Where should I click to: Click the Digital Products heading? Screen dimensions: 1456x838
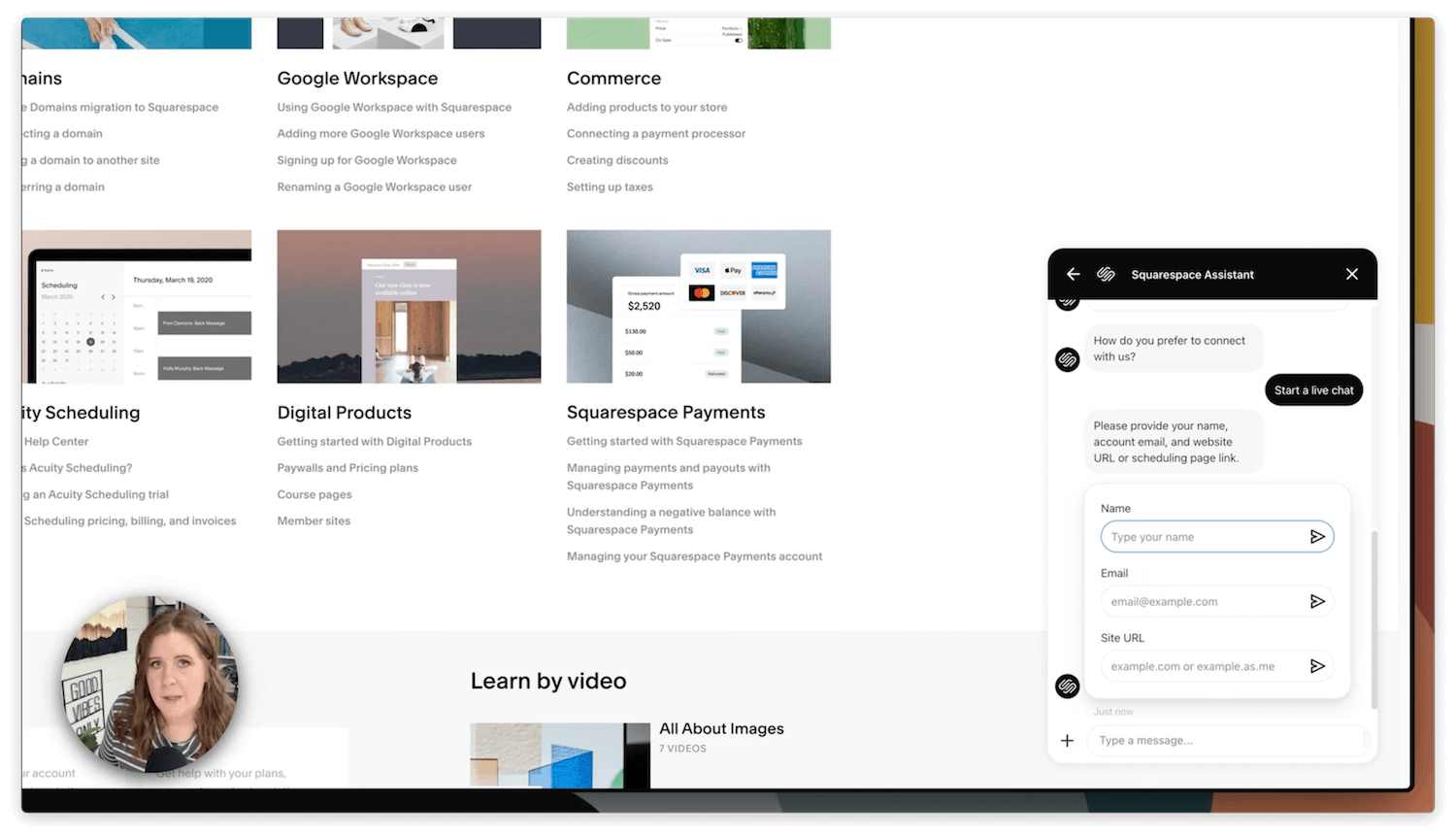[x=345, y=413]
